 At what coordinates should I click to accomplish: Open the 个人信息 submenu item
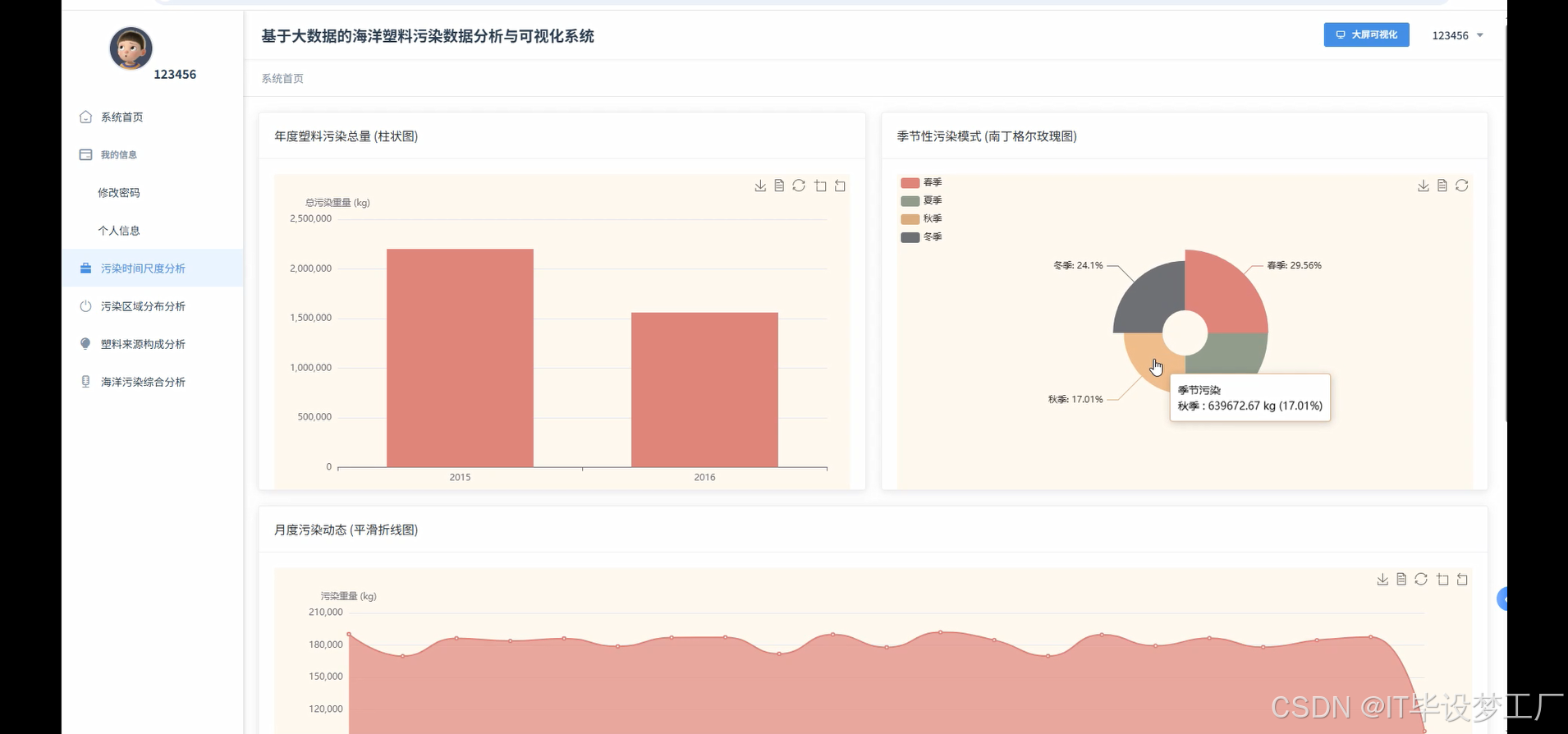pyautogui.click(x=153, y=230)
